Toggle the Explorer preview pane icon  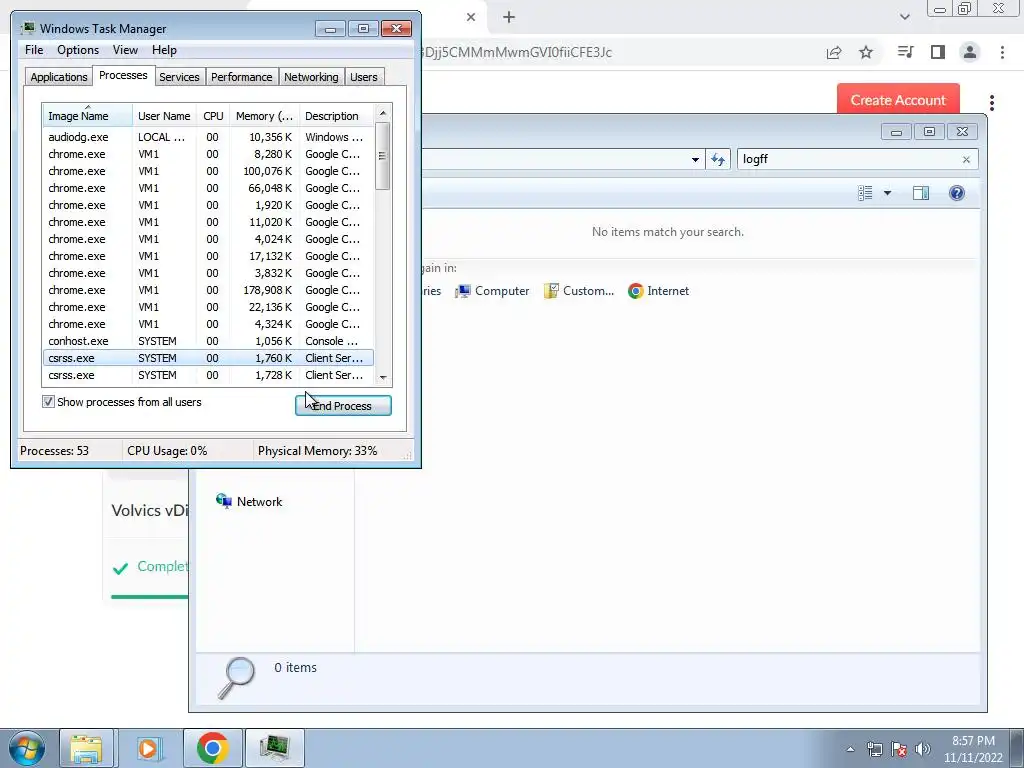click(921, 193)
